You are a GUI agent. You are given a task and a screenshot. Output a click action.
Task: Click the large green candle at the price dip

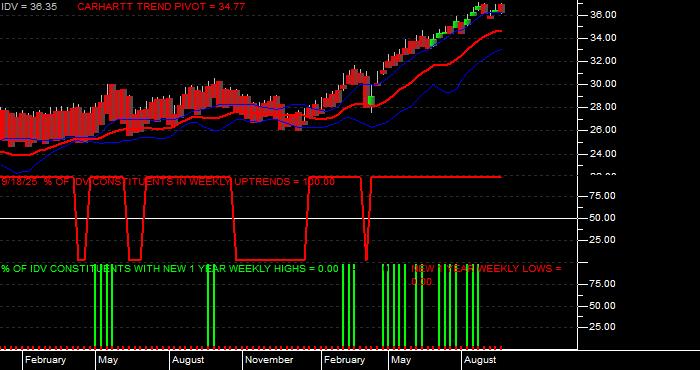point(371,100)
